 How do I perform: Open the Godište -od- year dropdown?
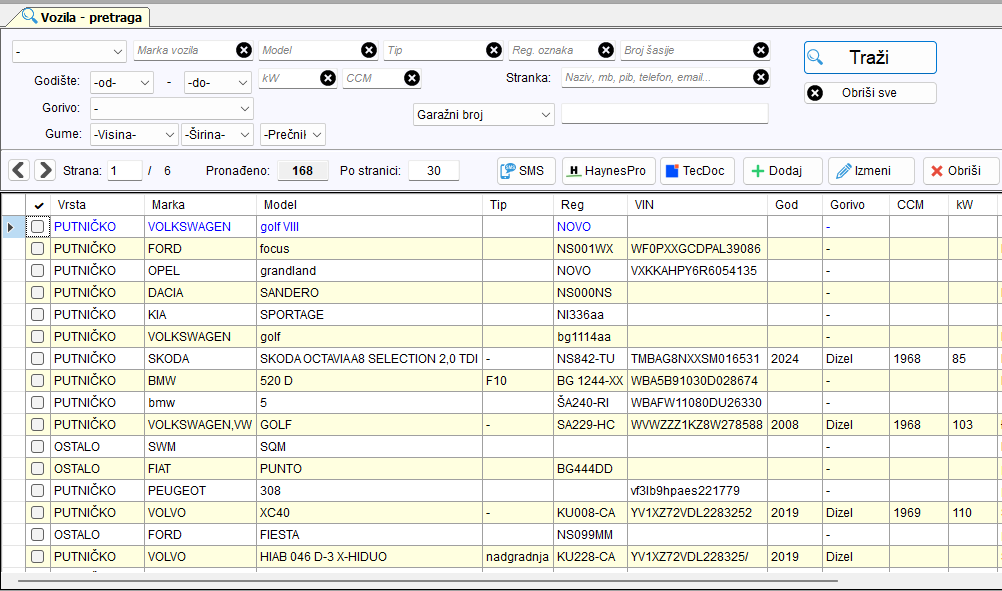122,82
